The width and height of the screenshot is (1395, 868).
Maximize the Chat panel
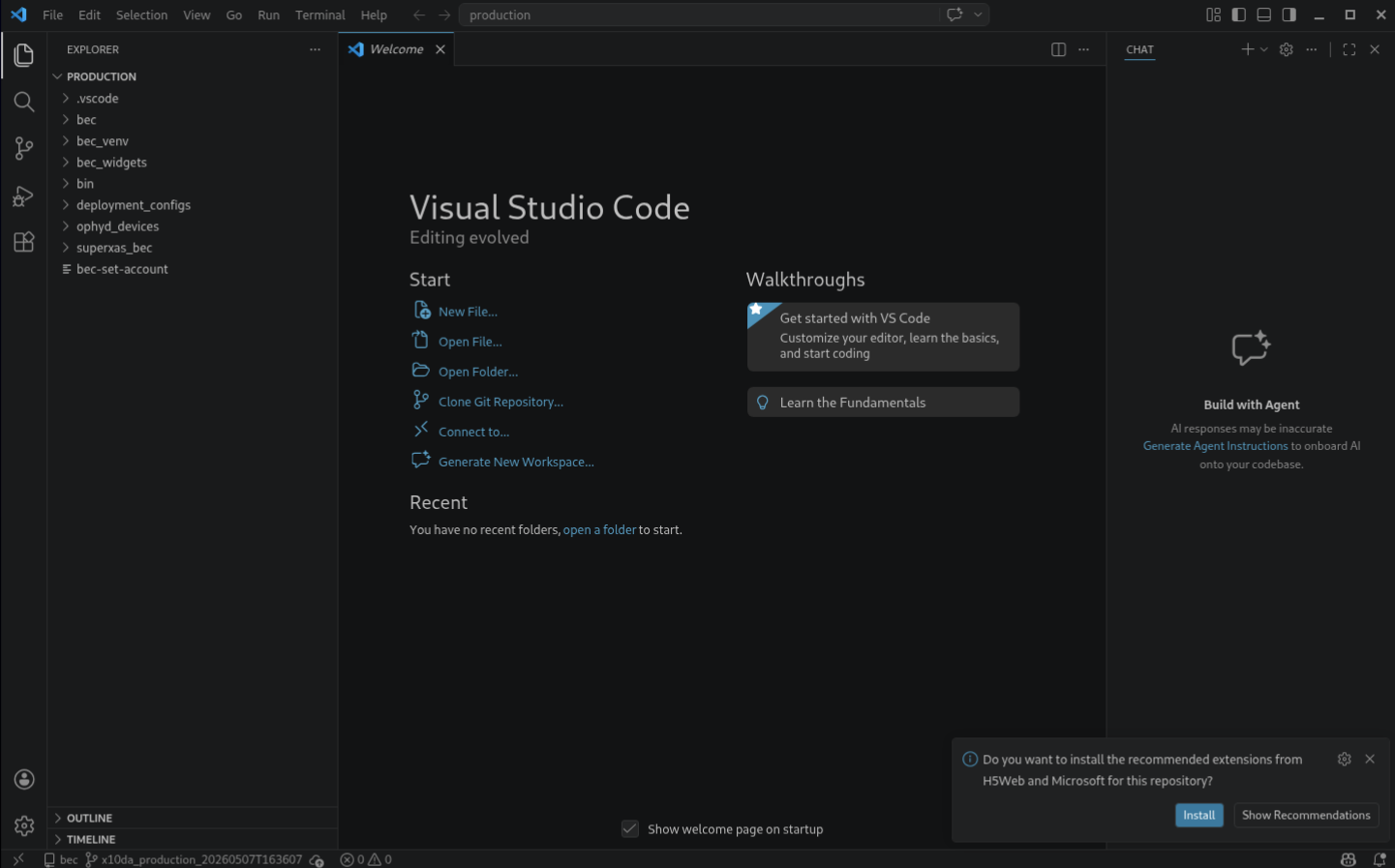[1350, 49]
